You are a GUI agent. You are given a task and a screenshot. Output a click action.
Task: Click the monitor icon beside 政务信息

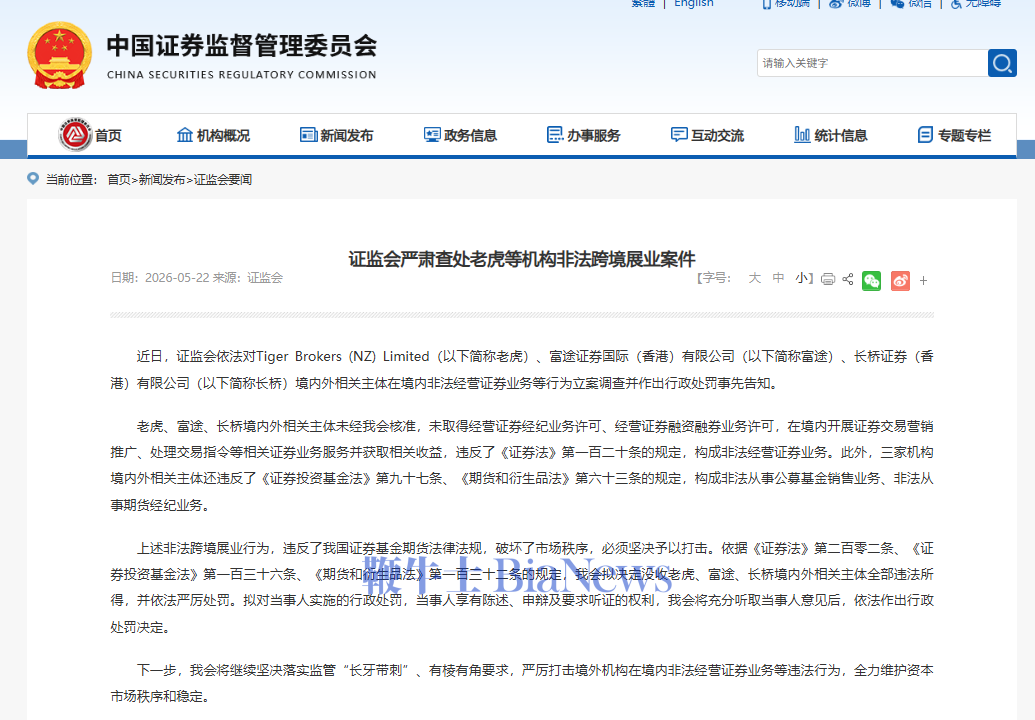(x=432, y=135)
